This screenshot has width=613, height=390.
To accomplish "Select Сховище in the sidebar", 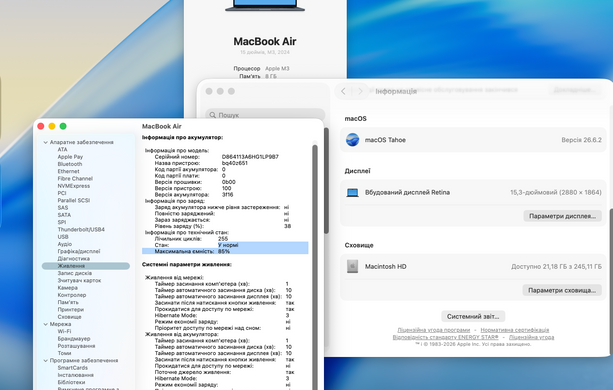I will [x=69, y=317].
